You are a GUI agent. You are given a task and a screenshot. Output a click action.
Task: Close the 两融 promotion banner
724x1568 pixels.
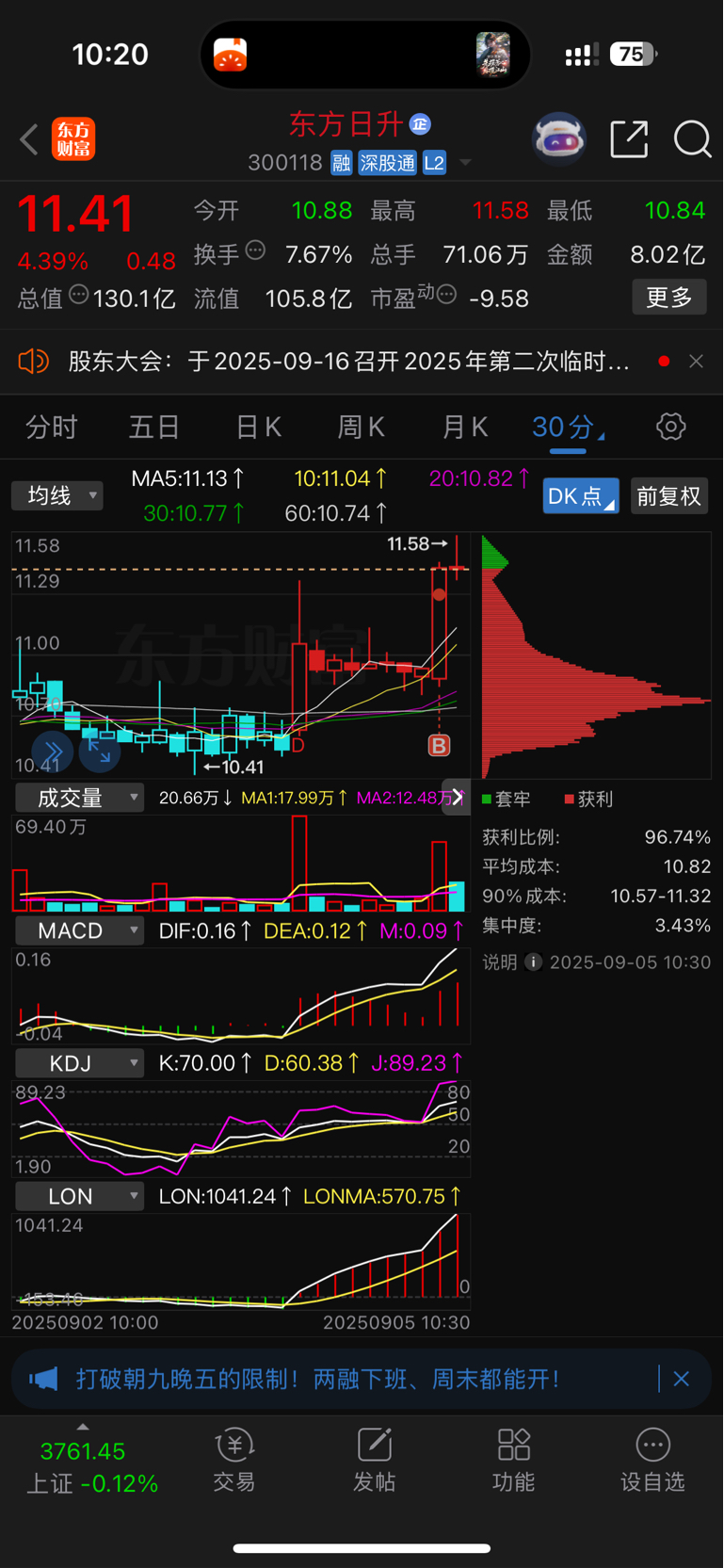682,1380
